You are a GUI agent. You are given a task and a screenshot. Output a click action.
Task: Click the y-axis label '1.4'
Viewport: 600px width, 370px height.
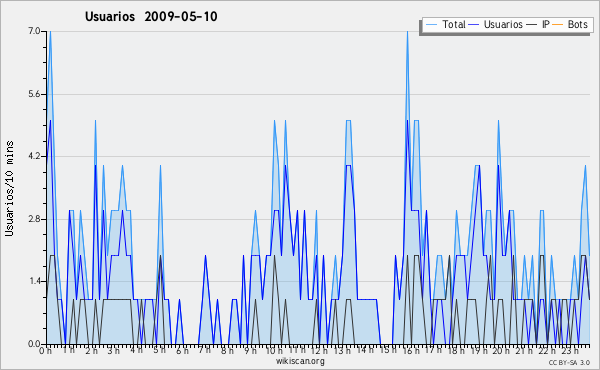click(34, 281)
